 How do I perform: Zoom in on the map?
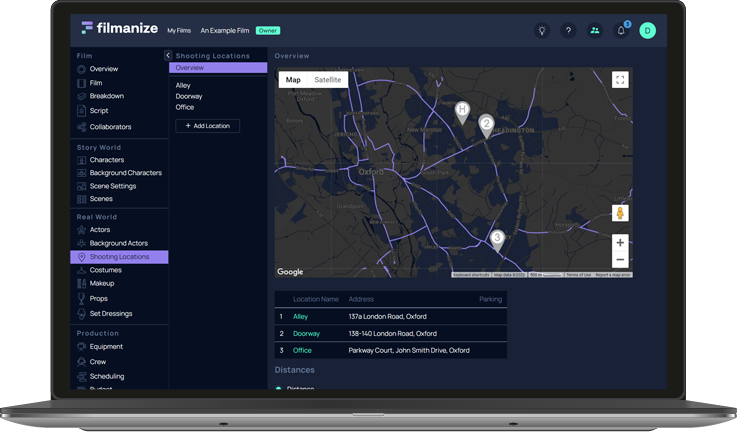620,243
